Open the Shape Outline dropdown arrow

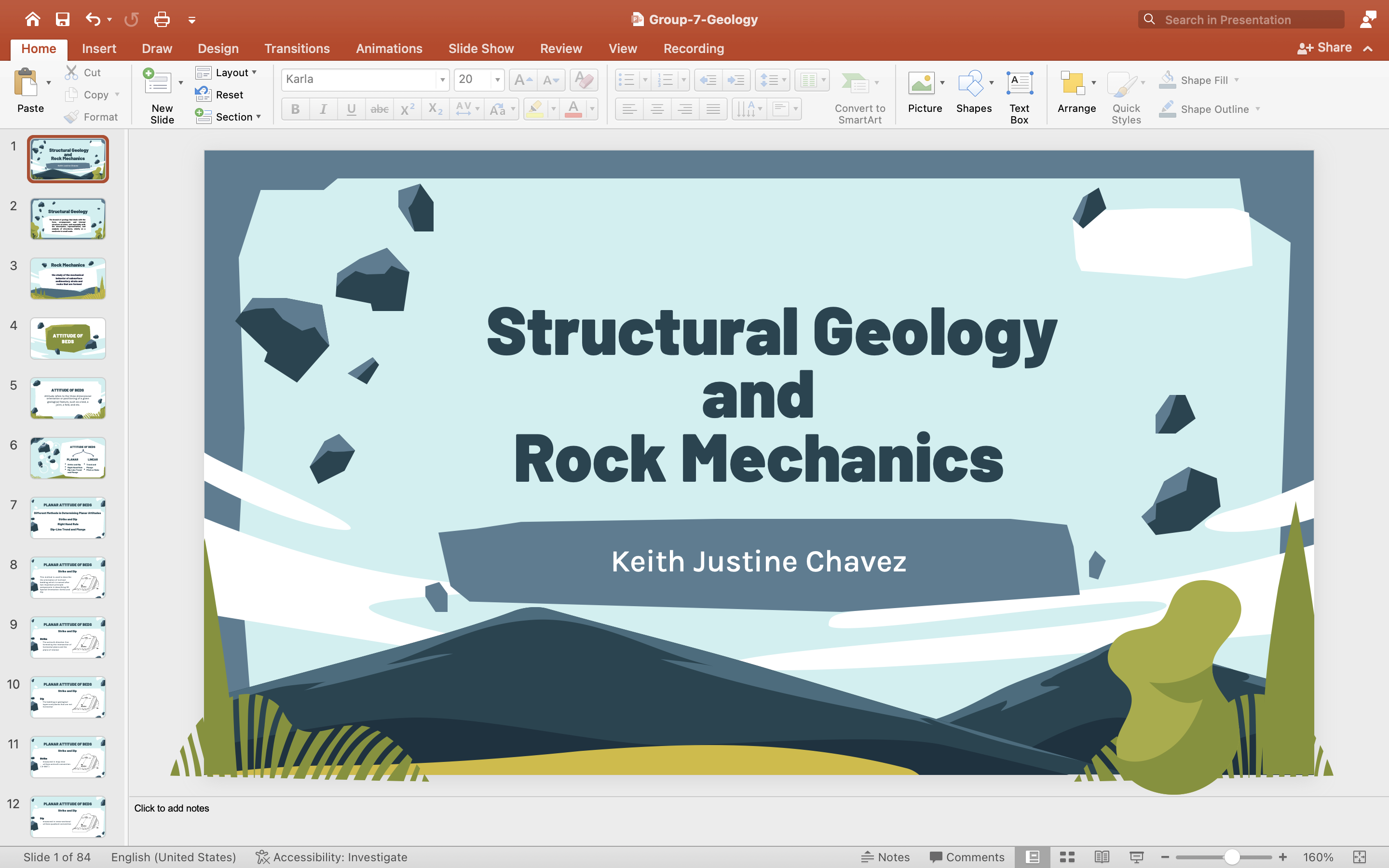pyautogui.click(x=1257, y=109)
